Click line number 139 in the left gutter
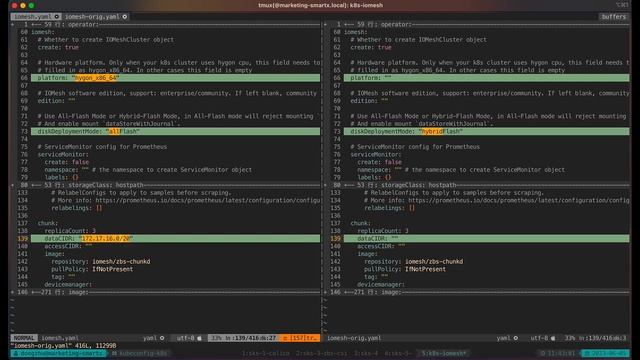 coord(23,238)
